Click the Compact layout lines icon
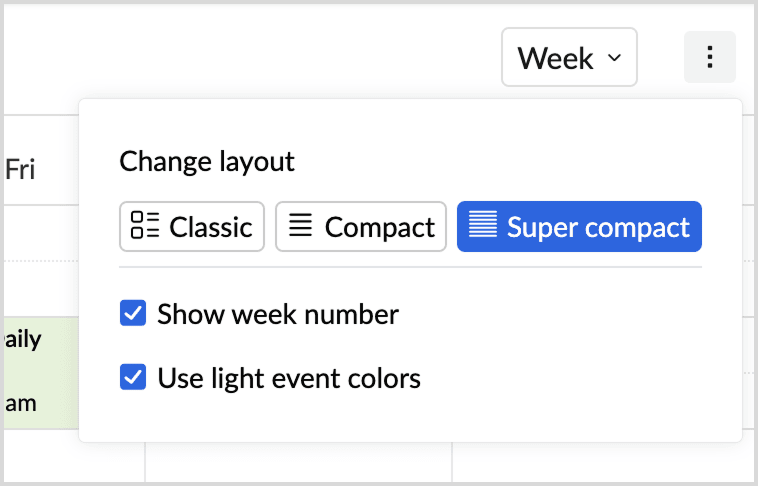This screenshot has width=758, height=486. [300, 227]
